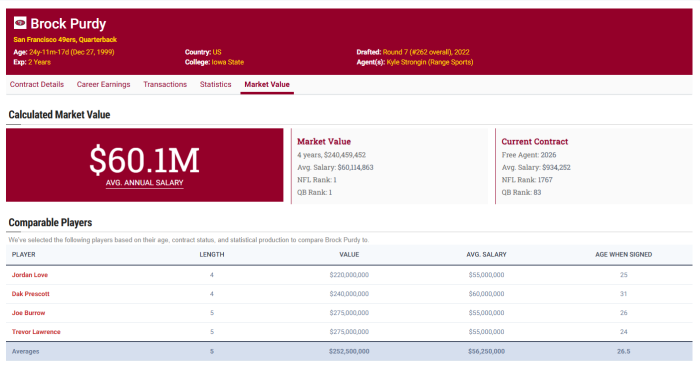Switch to the Career Earnings tab
This screenshot has height=368, width=700.
click(104, 84)
